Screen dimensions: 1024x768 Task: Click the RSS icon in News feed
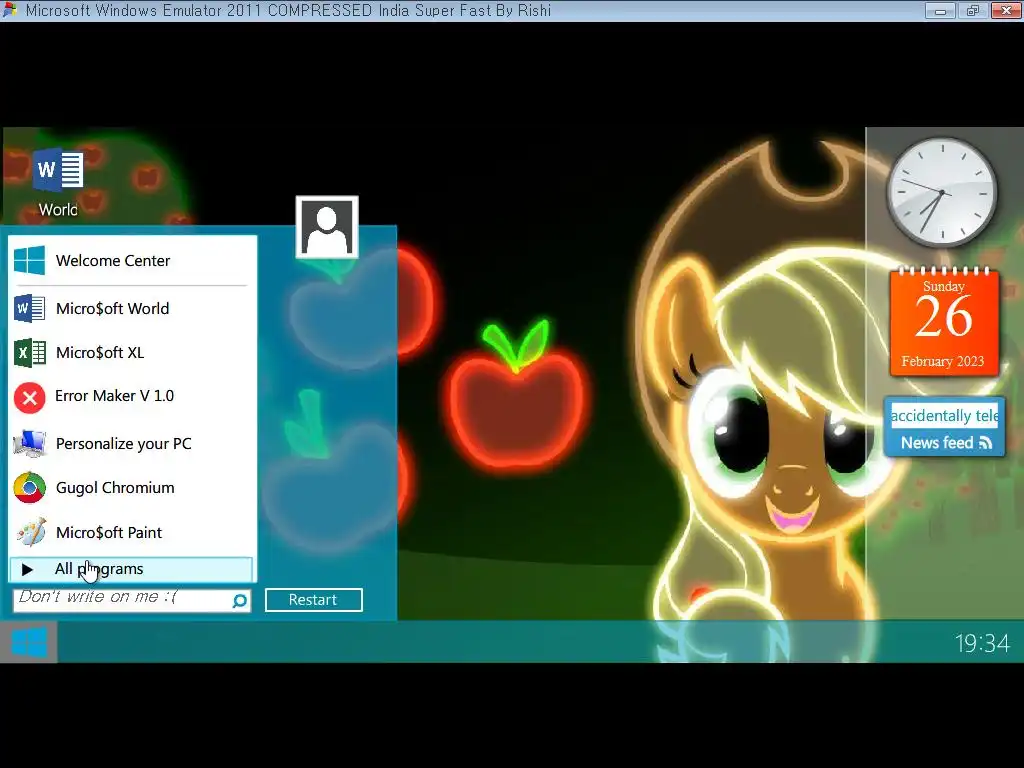pyautogui.click(x=985, y=443)
